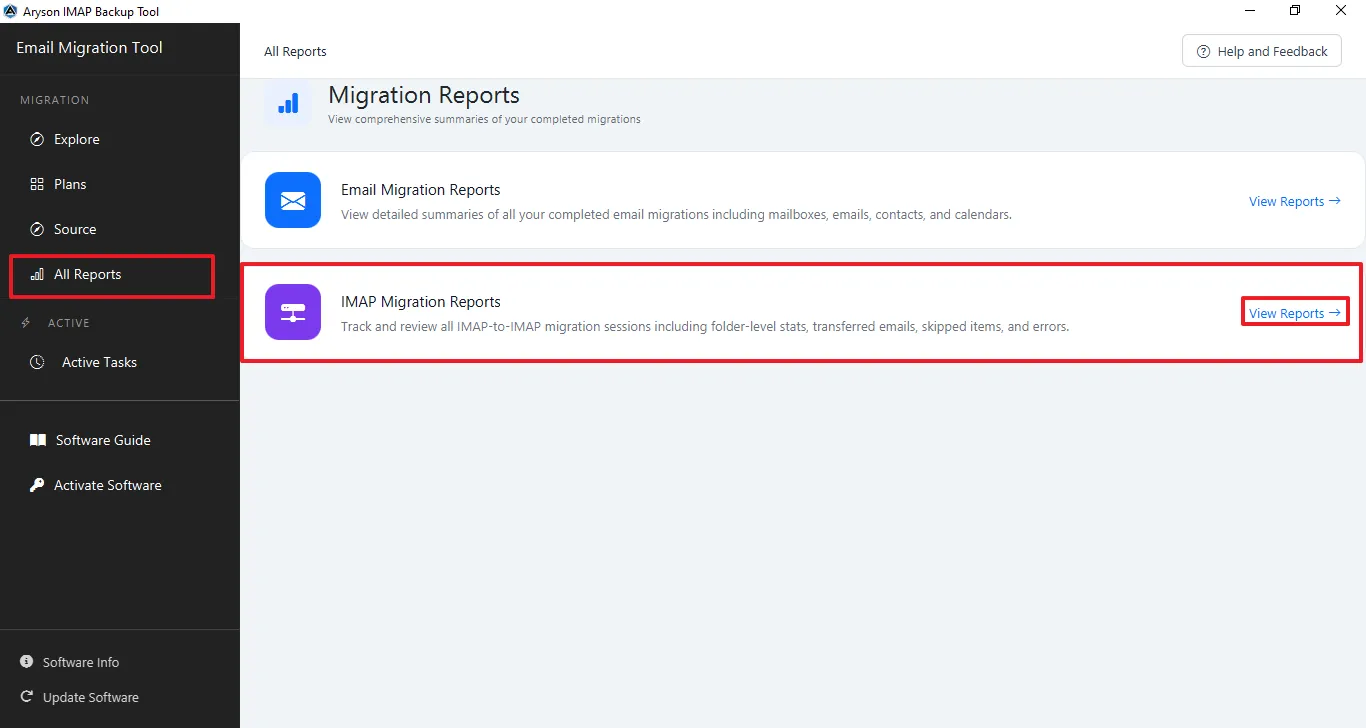
Task: Click the MIGRATION section label
Action: pyautogui.click(x=55, y=100)
